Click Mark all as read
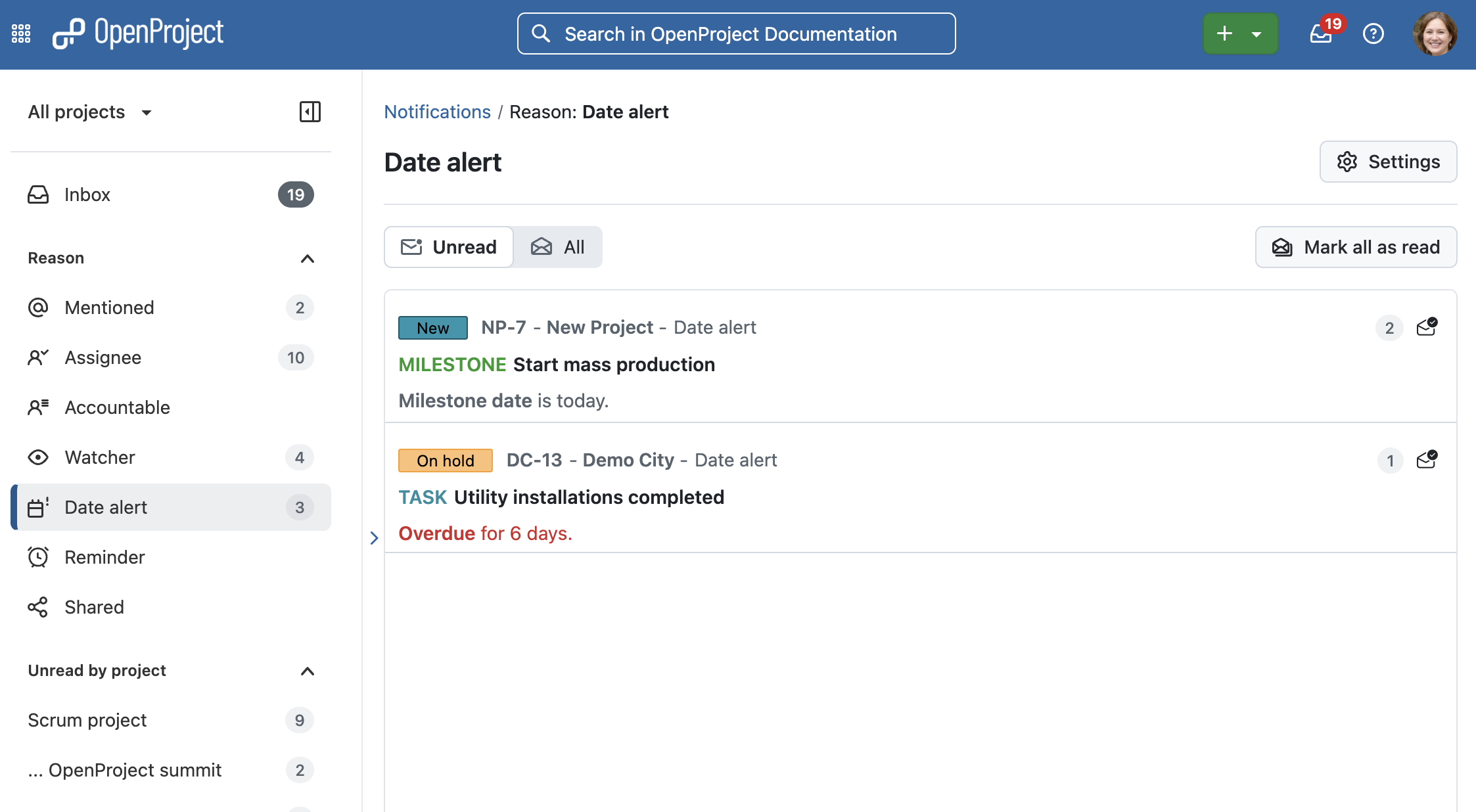 (1356, 247)
